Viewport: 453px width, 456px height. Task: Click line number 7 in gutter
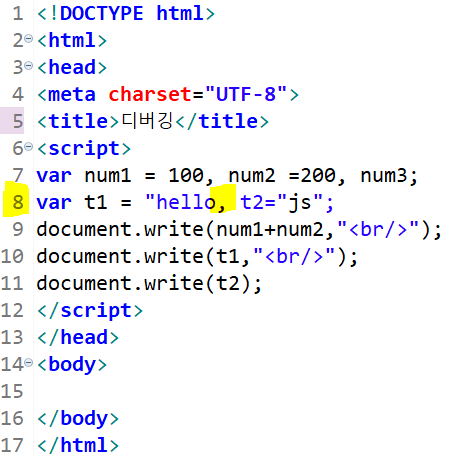point(18,175)
